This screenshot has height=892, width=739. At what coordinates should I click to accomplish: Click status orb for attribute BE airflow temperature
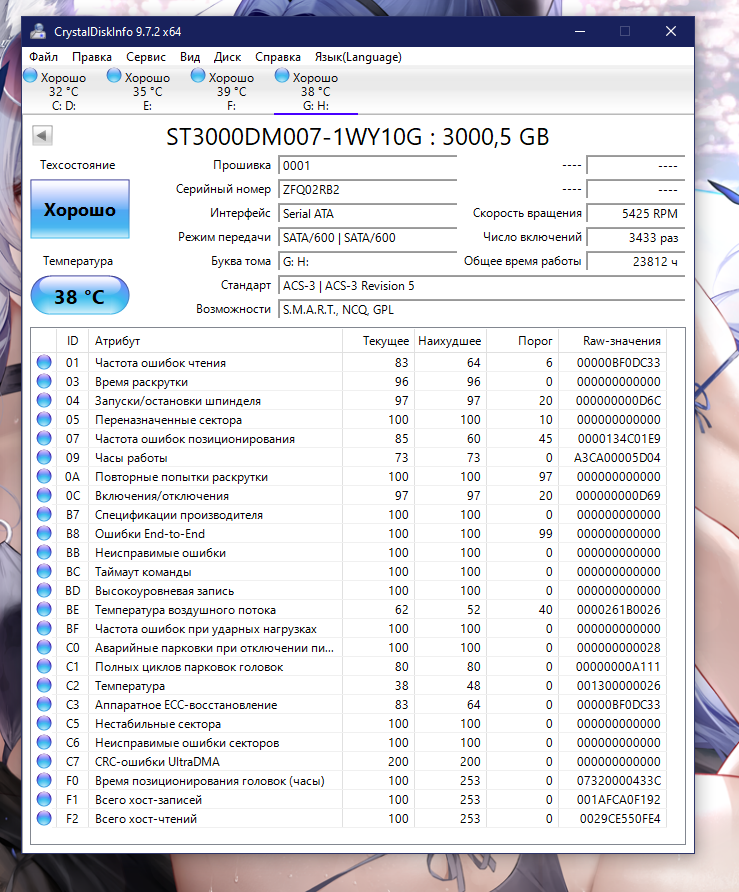click(x=44, y=609)
